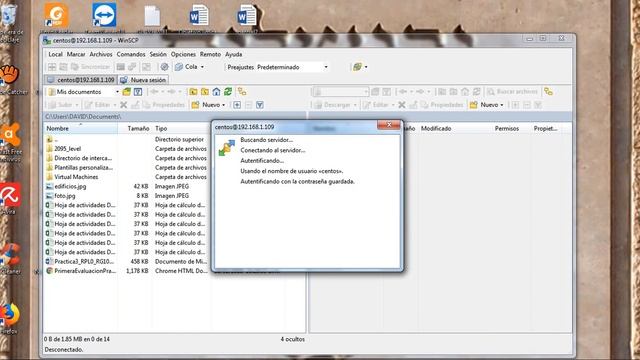Select files with the local plus icon
This screenshot has width=640, height=360.
click(x=237, y=105)
